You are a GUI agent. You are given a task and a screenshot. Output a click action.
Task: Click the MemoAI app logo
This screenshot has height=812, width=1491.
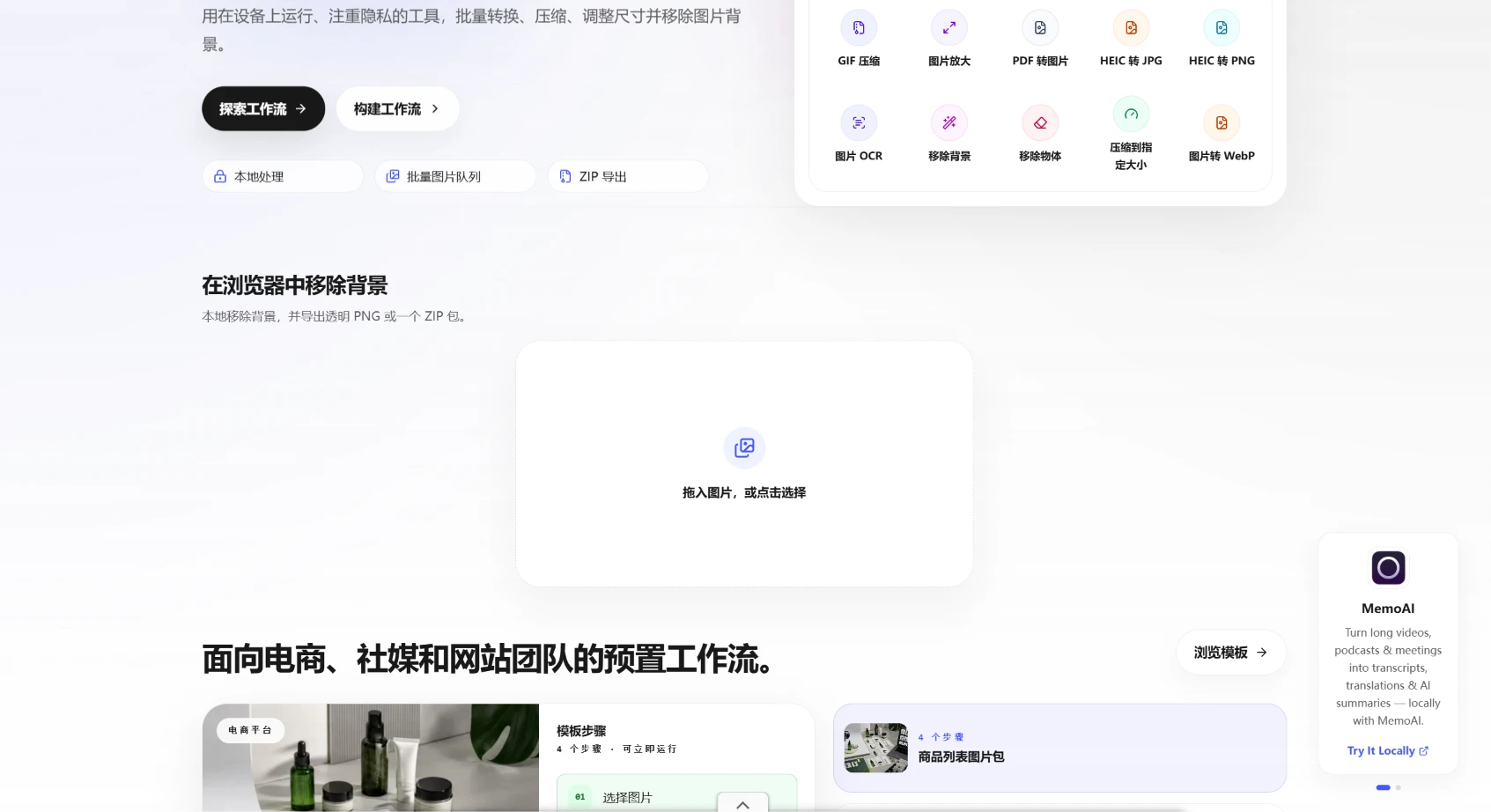[x=1388, y=568]
